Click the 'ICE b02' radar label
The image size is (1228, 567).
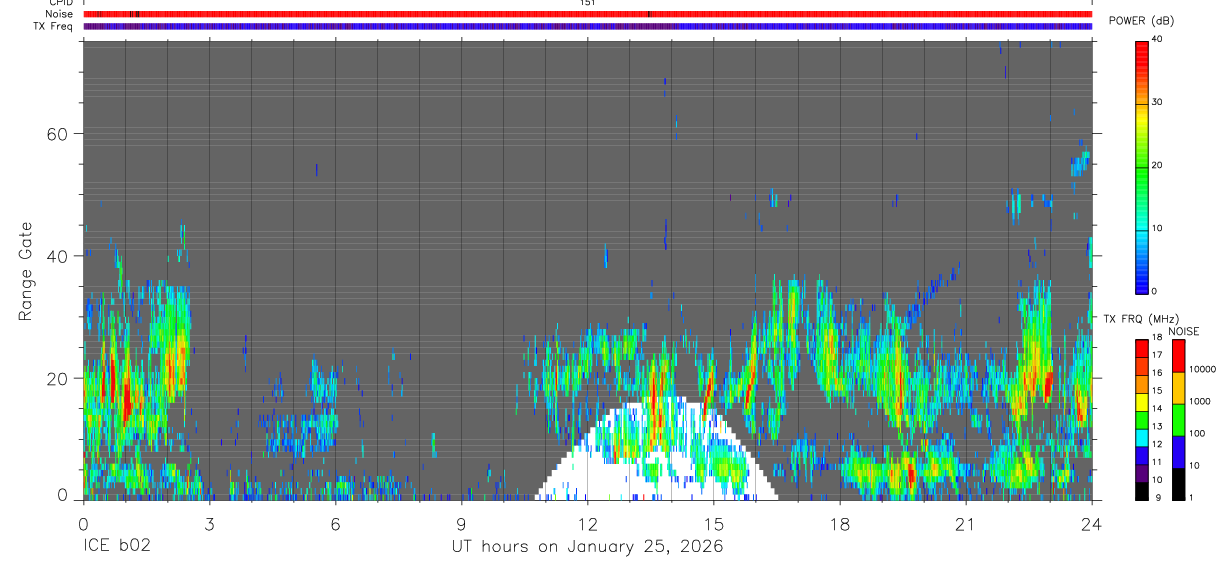116,547
